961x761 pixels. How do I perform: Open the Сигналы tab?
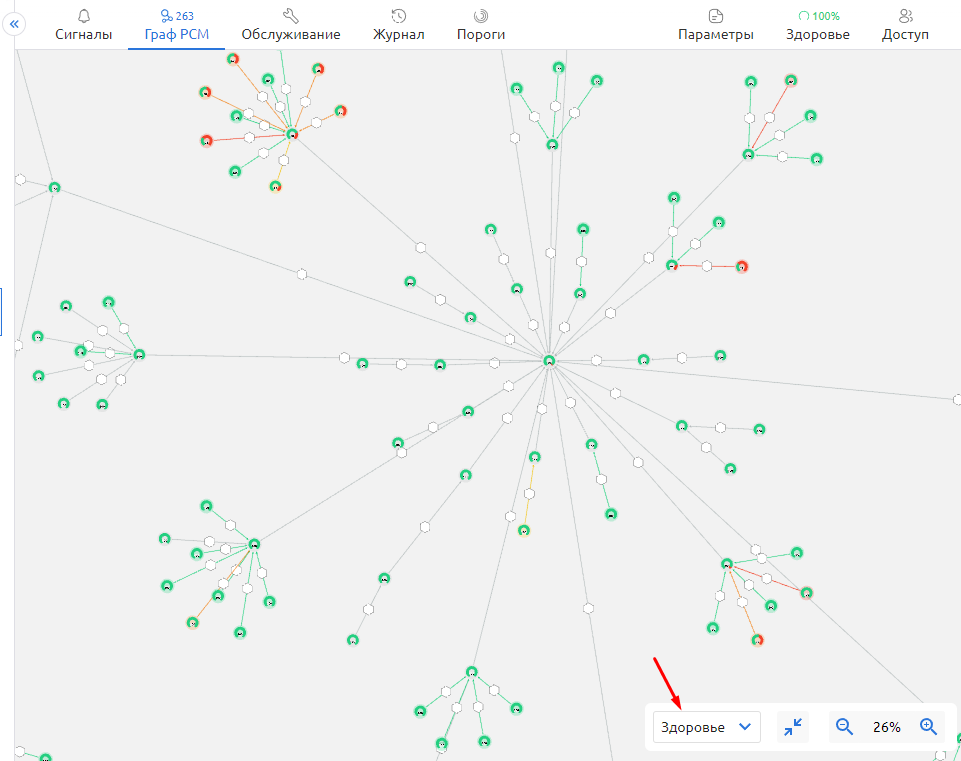pos(83,25)
